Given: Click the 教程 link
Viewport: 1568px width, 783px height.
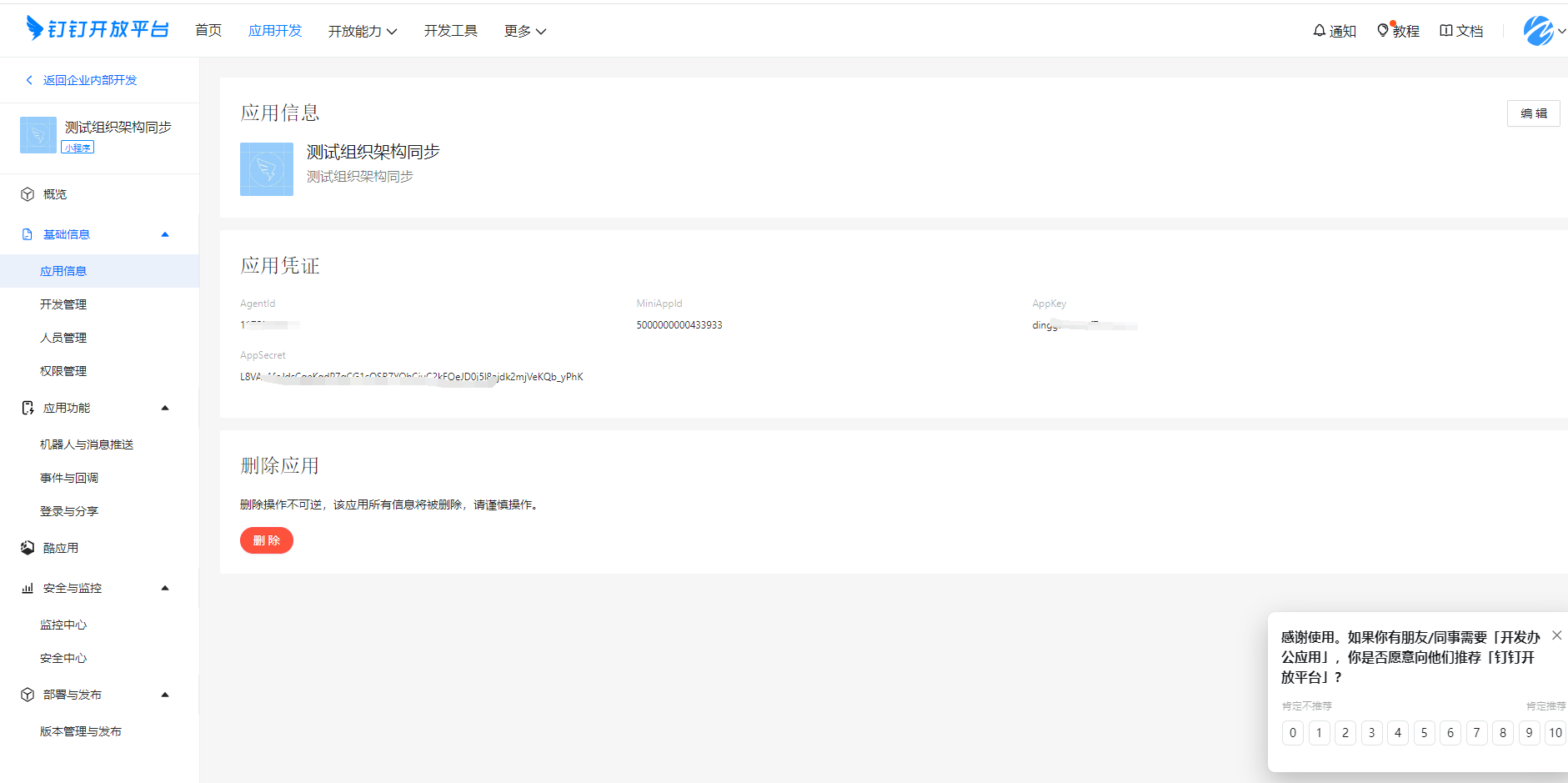Looking at the screenshot, I should click(1406, 31).
